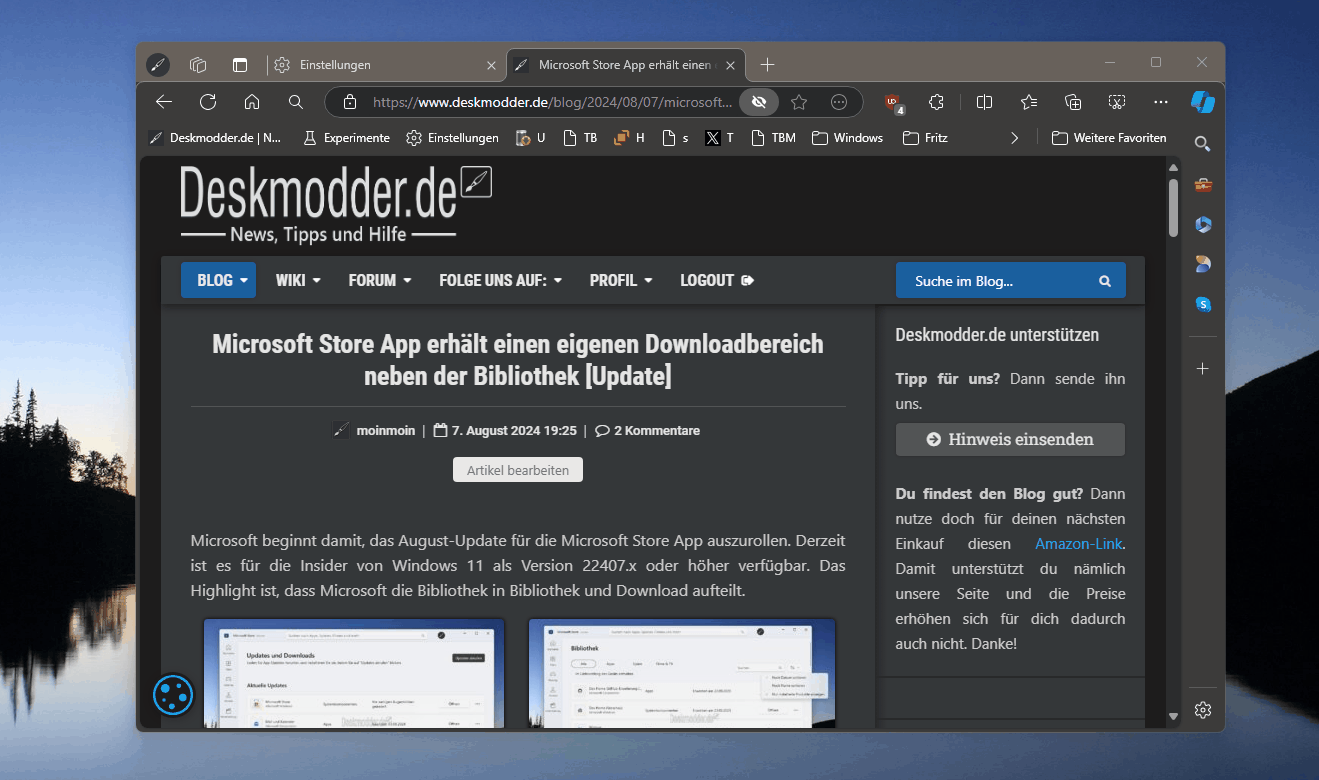Click the Hinweis einsenden button
1319x780 pixels.
pos(1010,439)
